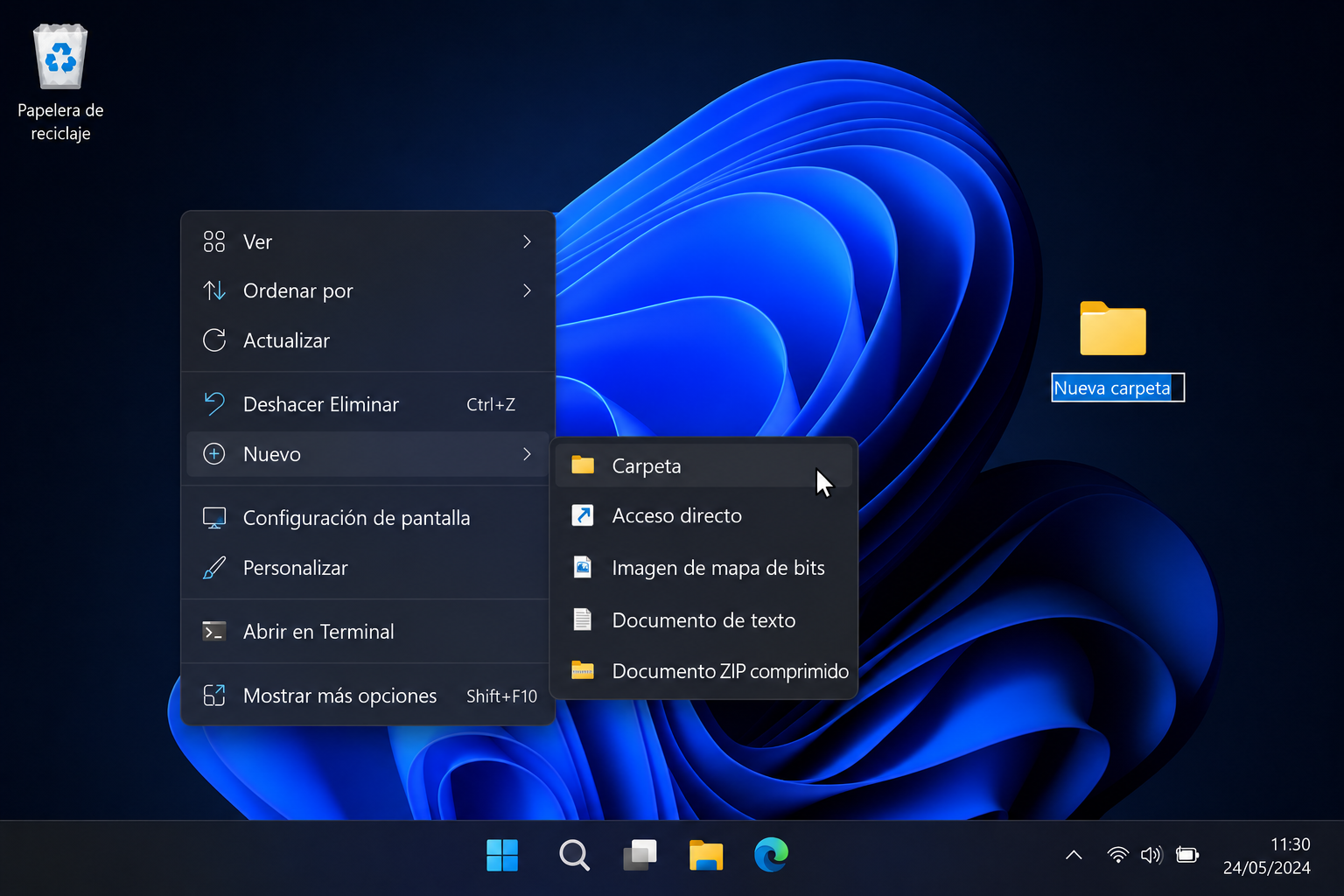Click the Personalizar brush icon

(x=214, y=568)
